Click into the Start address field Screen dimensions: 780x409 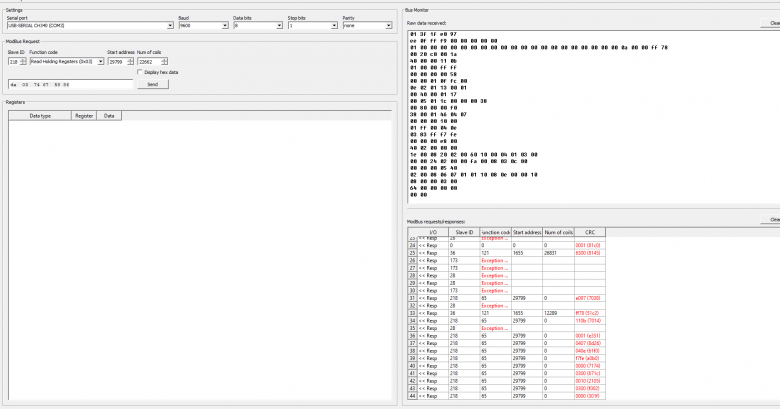coord(118,62)
